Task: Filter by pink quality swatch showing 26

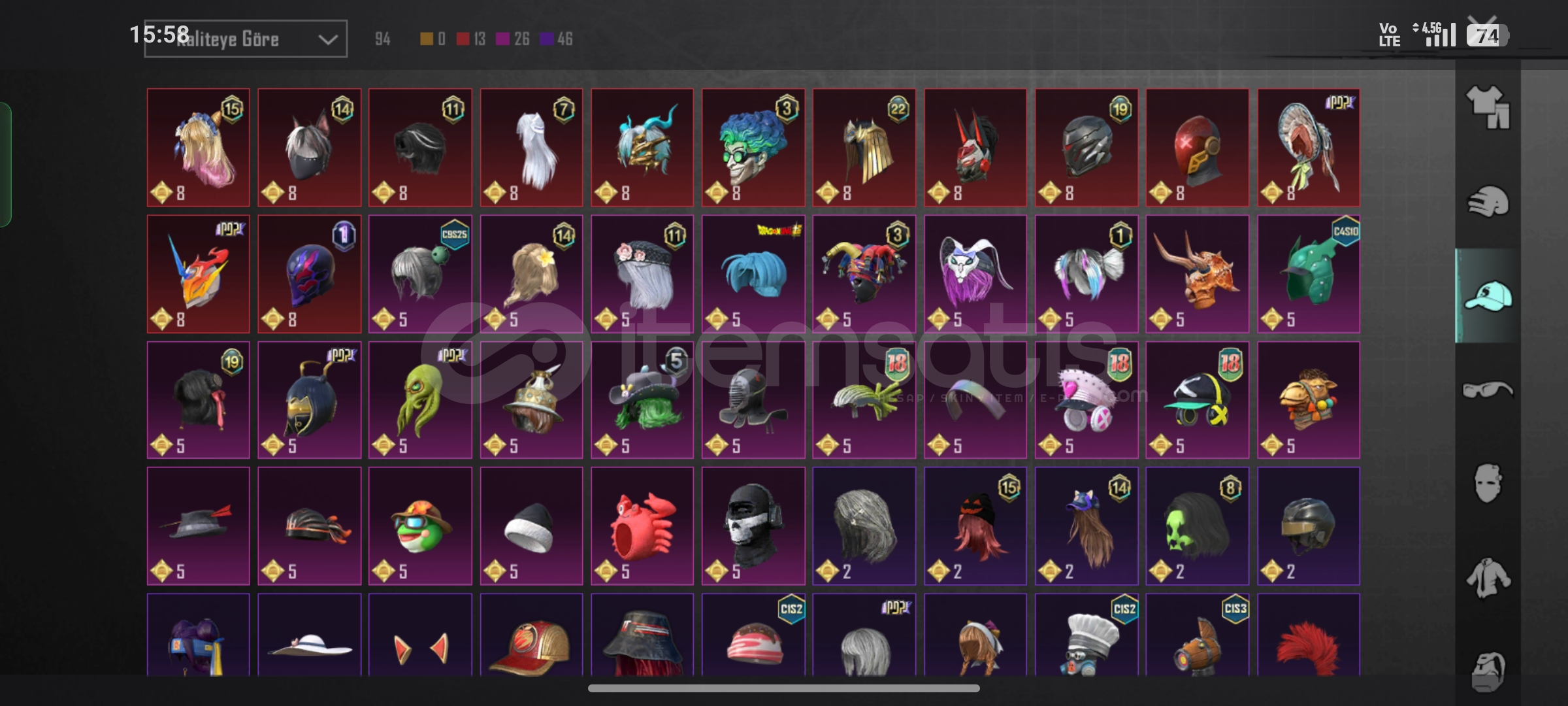Action: 513,39
